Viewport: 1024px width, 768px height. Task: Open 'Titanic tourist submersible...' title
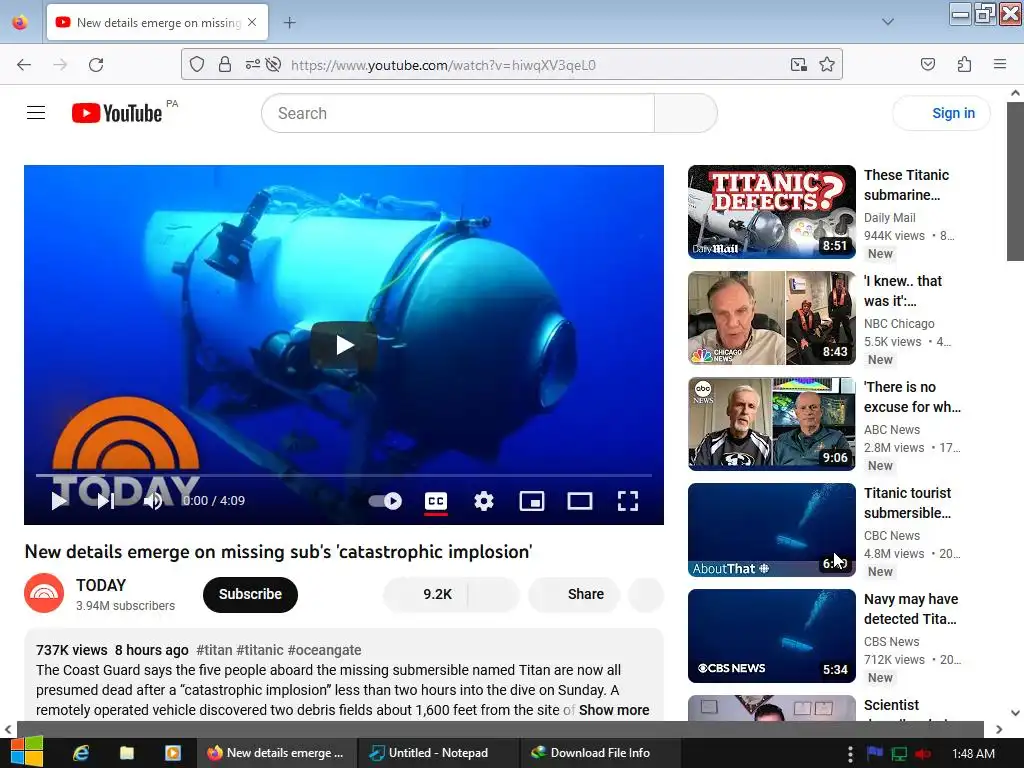tap(908, 503)
